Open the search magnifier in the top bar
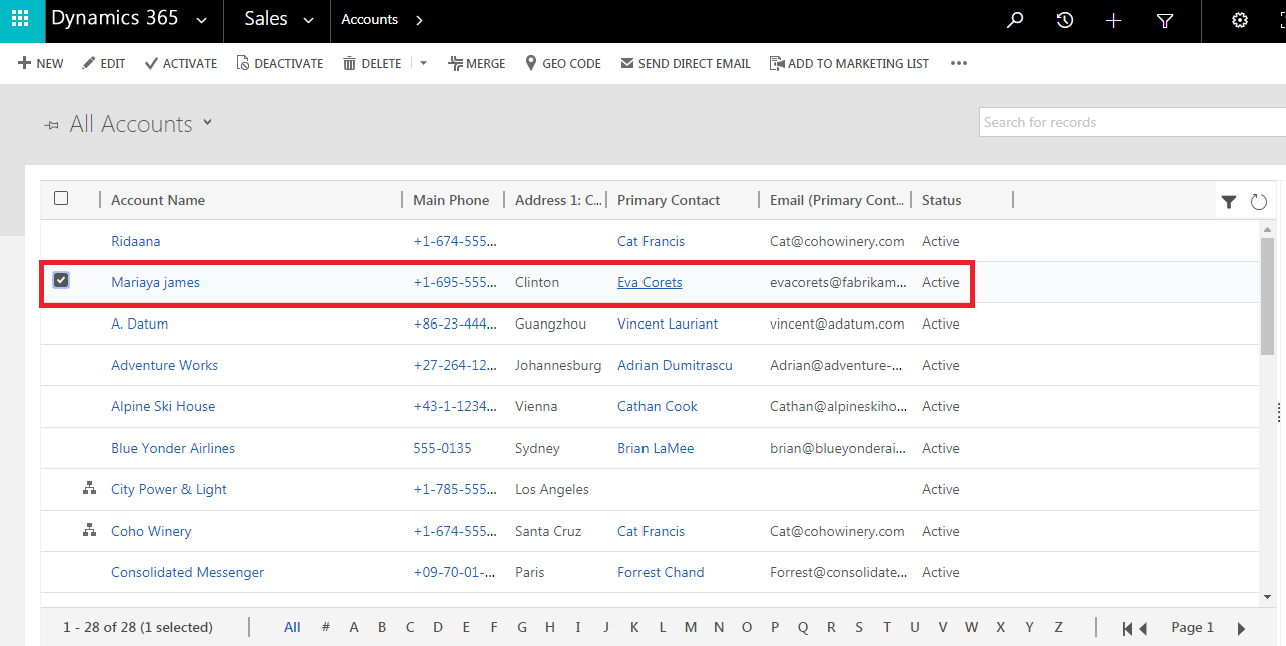This screenshot has width=1286, height=646. click(x=1015, y=20)
